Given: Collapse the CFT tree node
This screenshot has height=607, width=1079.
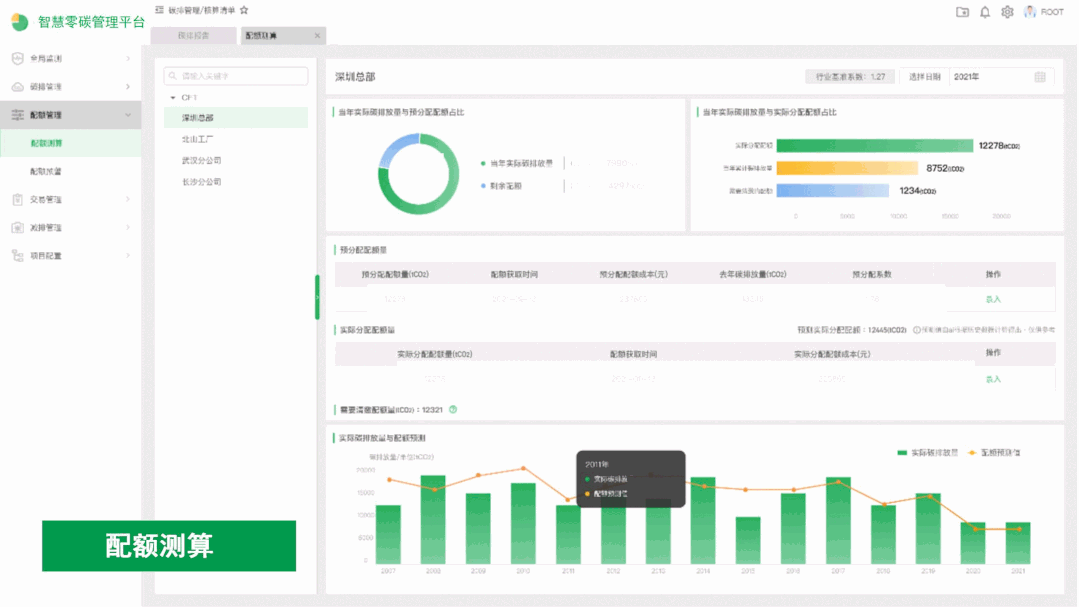Looking at the screenshot, I should pyautogui.click(x=173, y=98).
